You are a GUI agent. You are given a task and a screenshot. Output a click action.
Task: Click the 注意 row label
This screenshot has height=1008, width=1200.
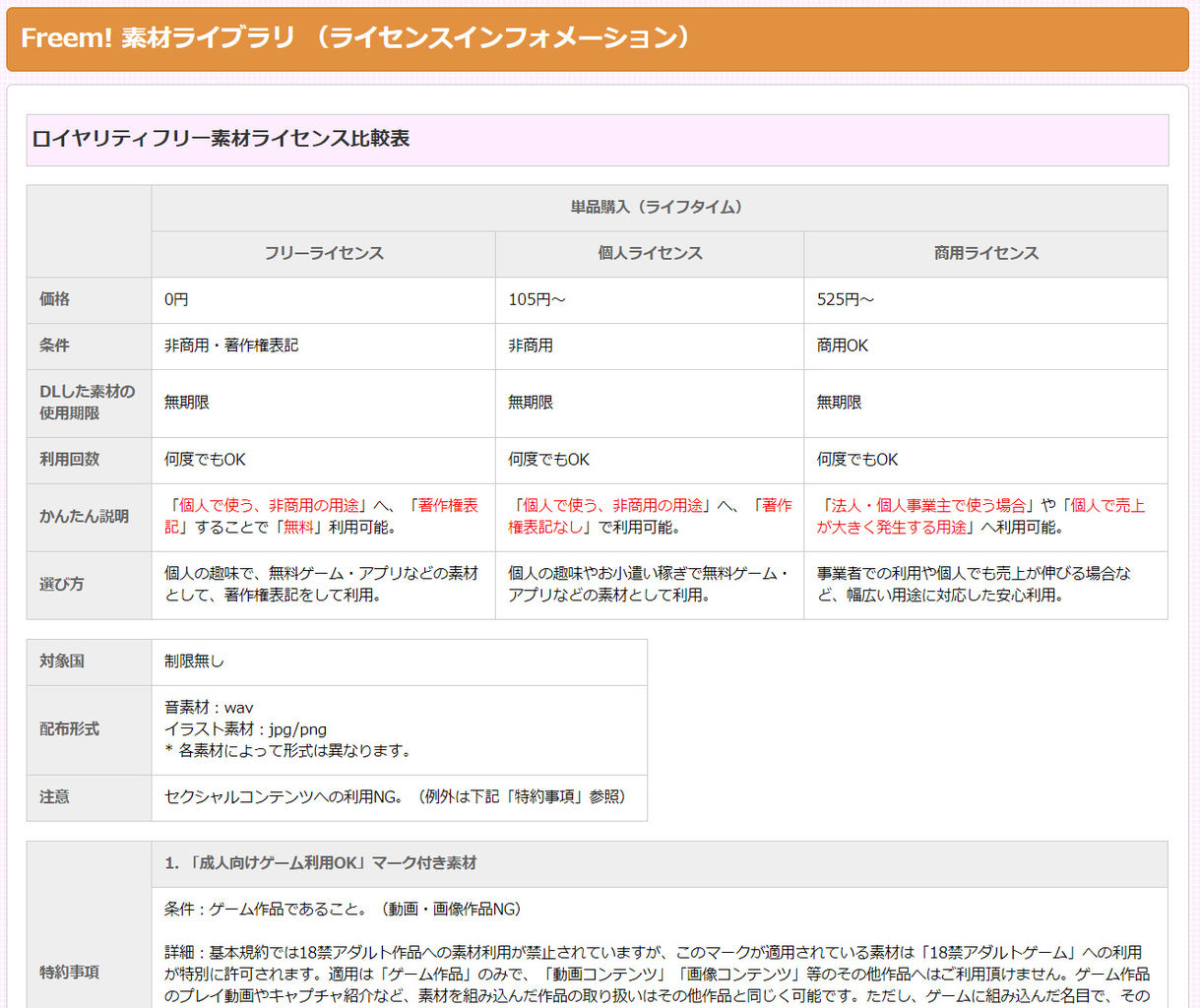[x=89, y=798]
